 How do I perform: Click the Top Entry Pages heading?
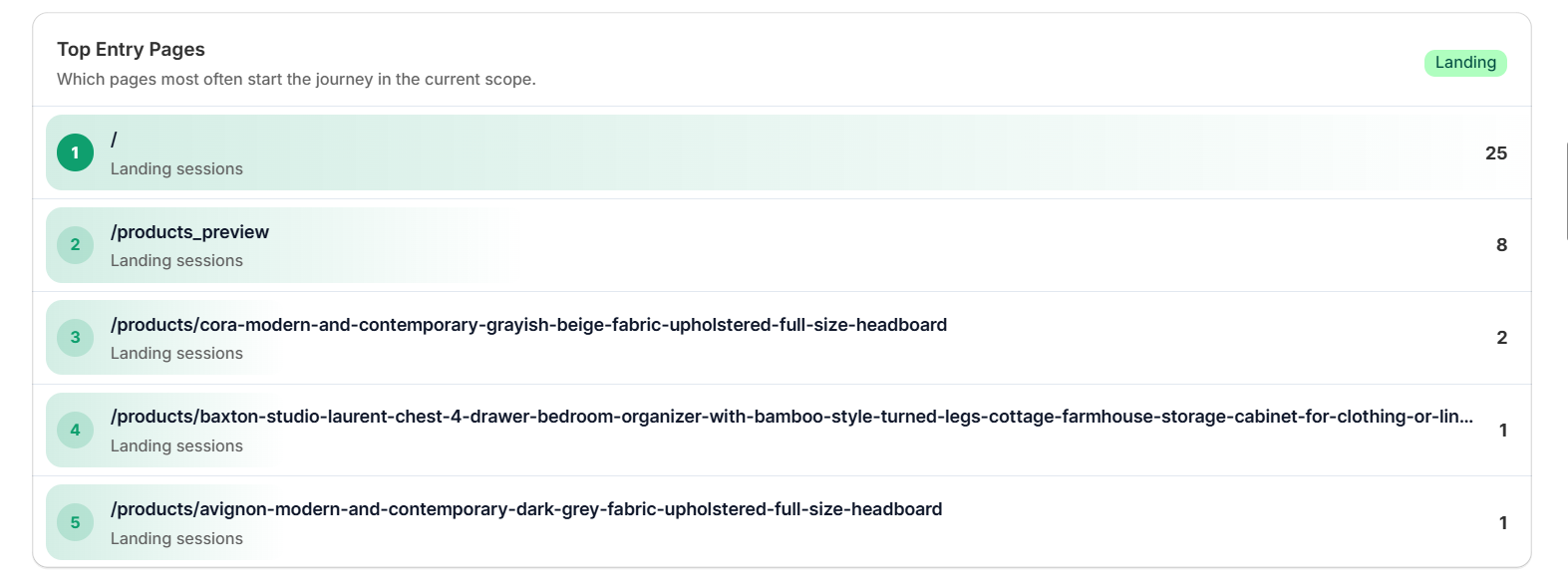131,50
